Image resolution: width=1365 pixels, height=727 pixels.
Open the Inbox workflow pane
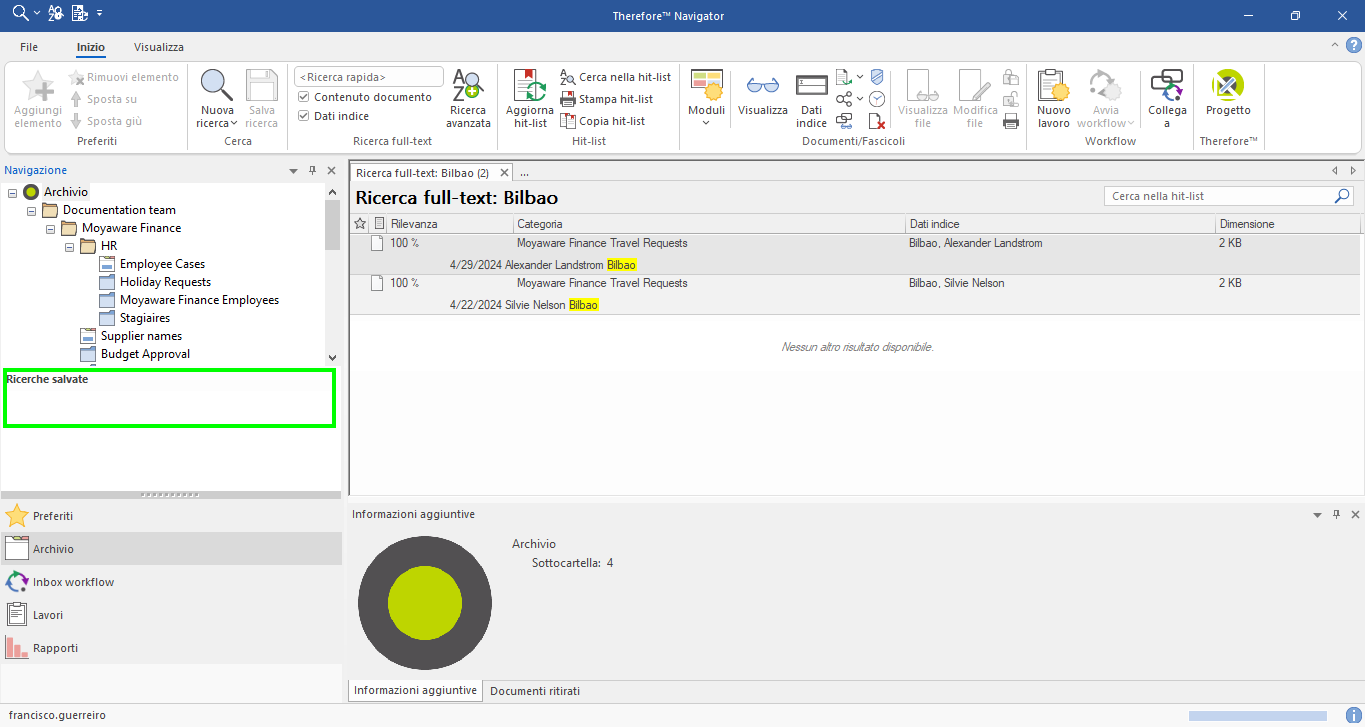(73, 582)
